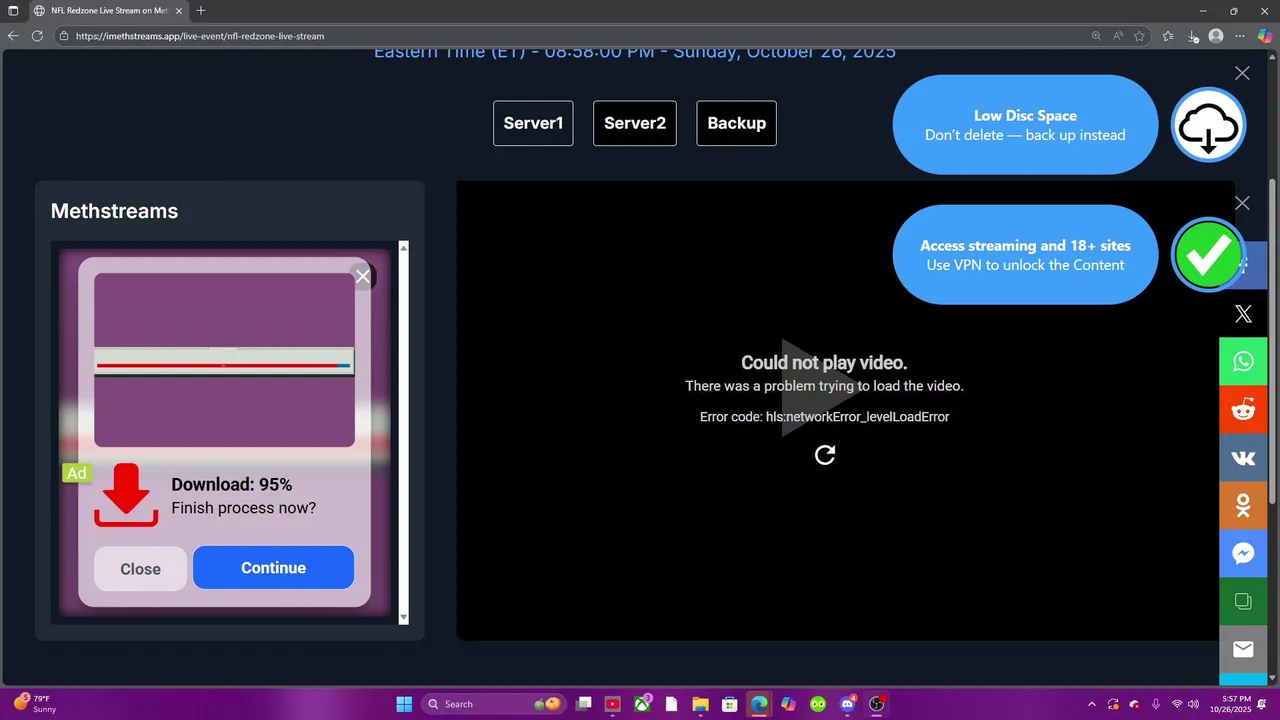Click the taskbar Search box
1280x720 pixels.
494,704
